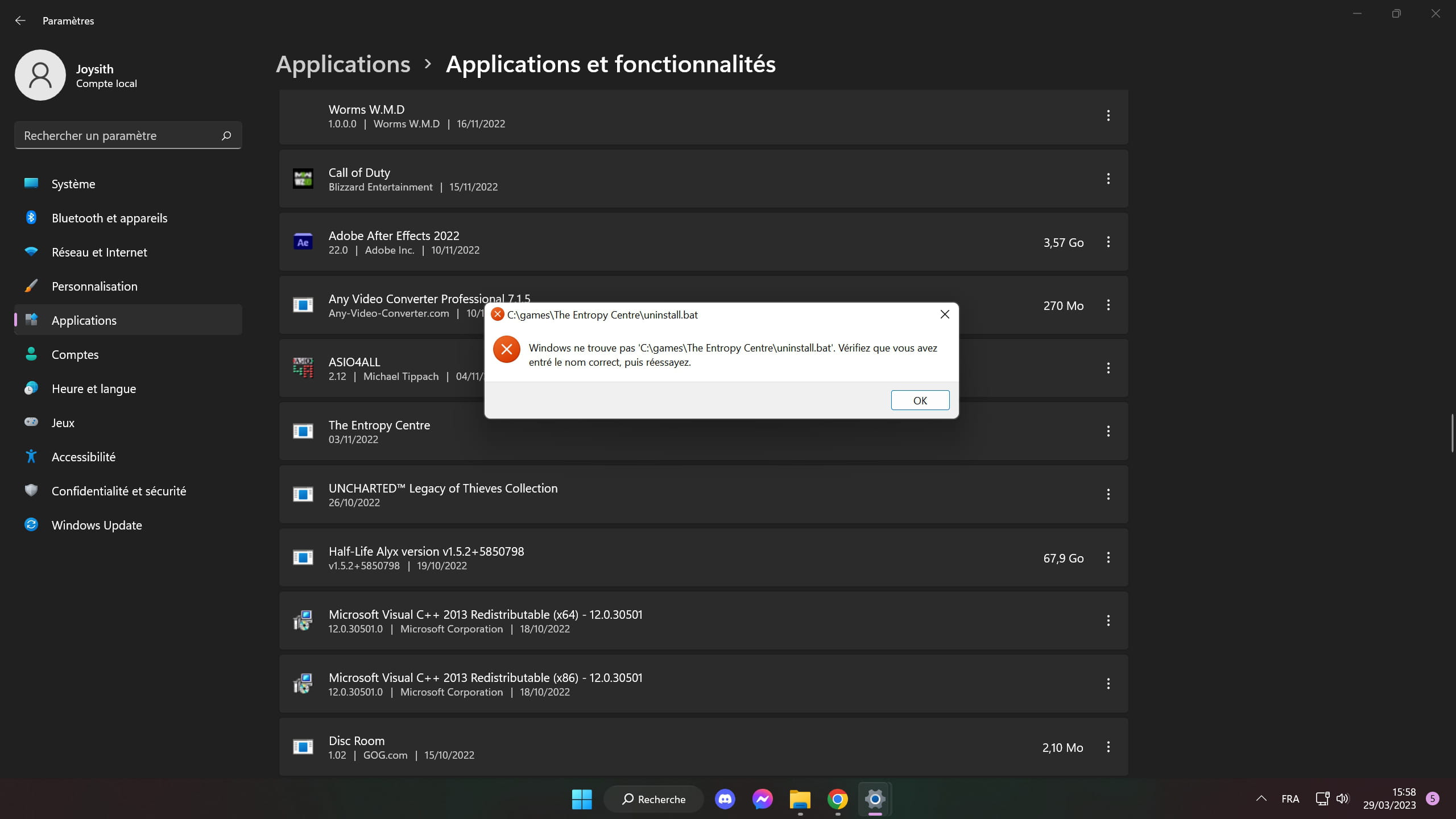Select the Worms W.M.D app name

coord(366,109)
